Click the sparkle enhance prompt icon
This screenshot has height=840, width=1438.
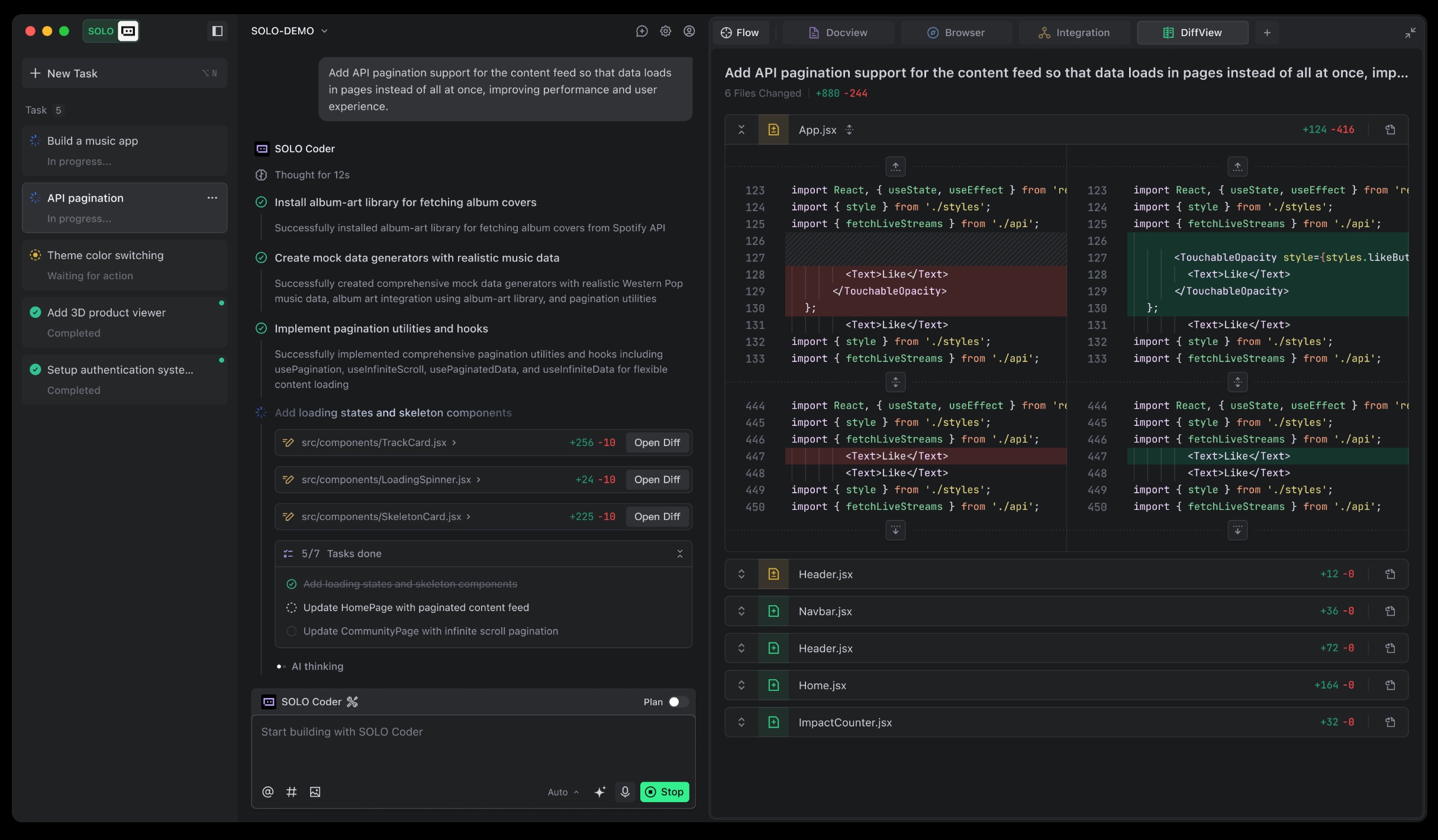(600, 792)
